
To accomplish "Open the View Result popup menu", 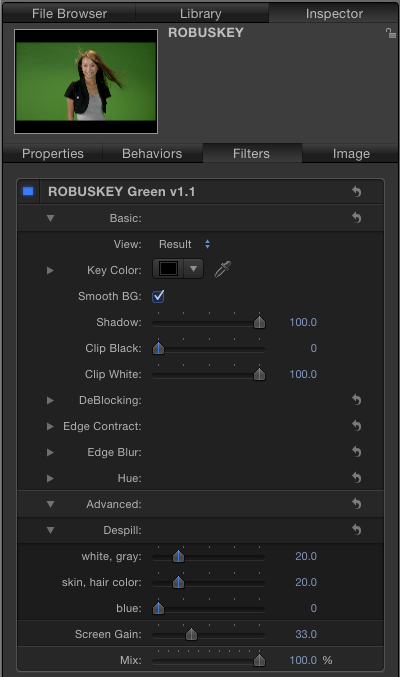I will click(184, 244).
